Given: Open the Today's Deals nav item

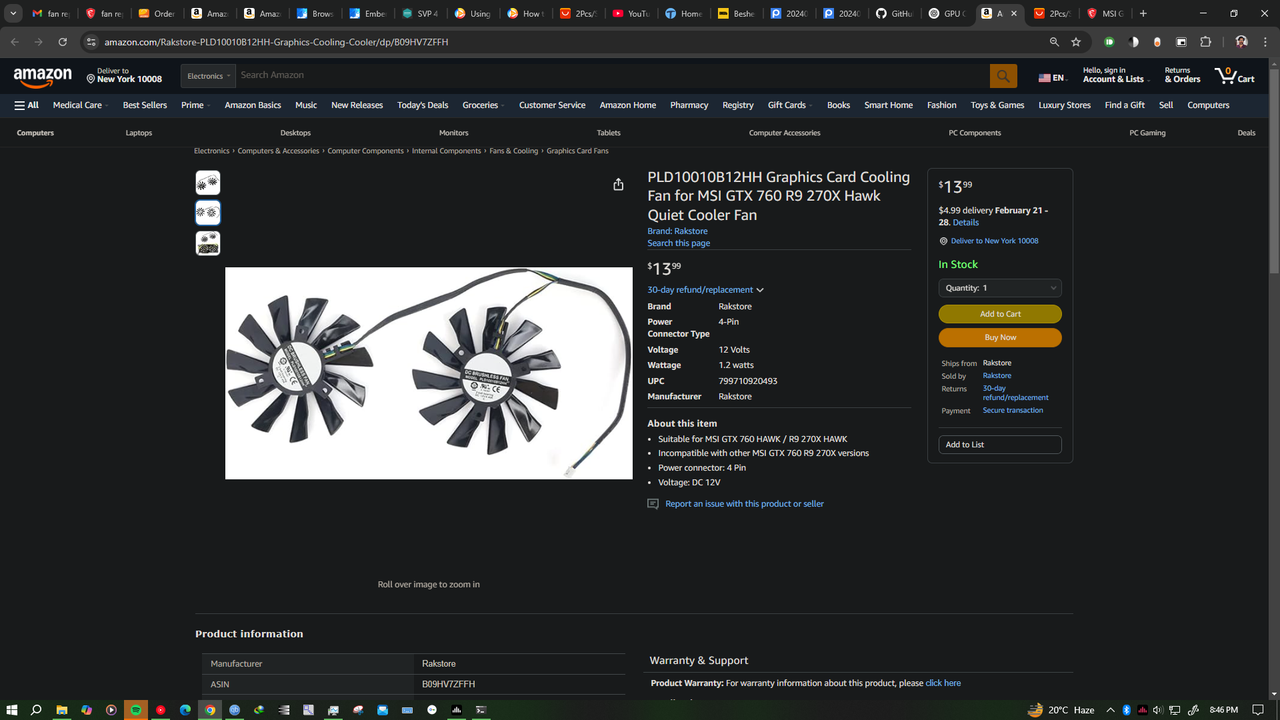Looking at the screenshot, I should (422, 105).
